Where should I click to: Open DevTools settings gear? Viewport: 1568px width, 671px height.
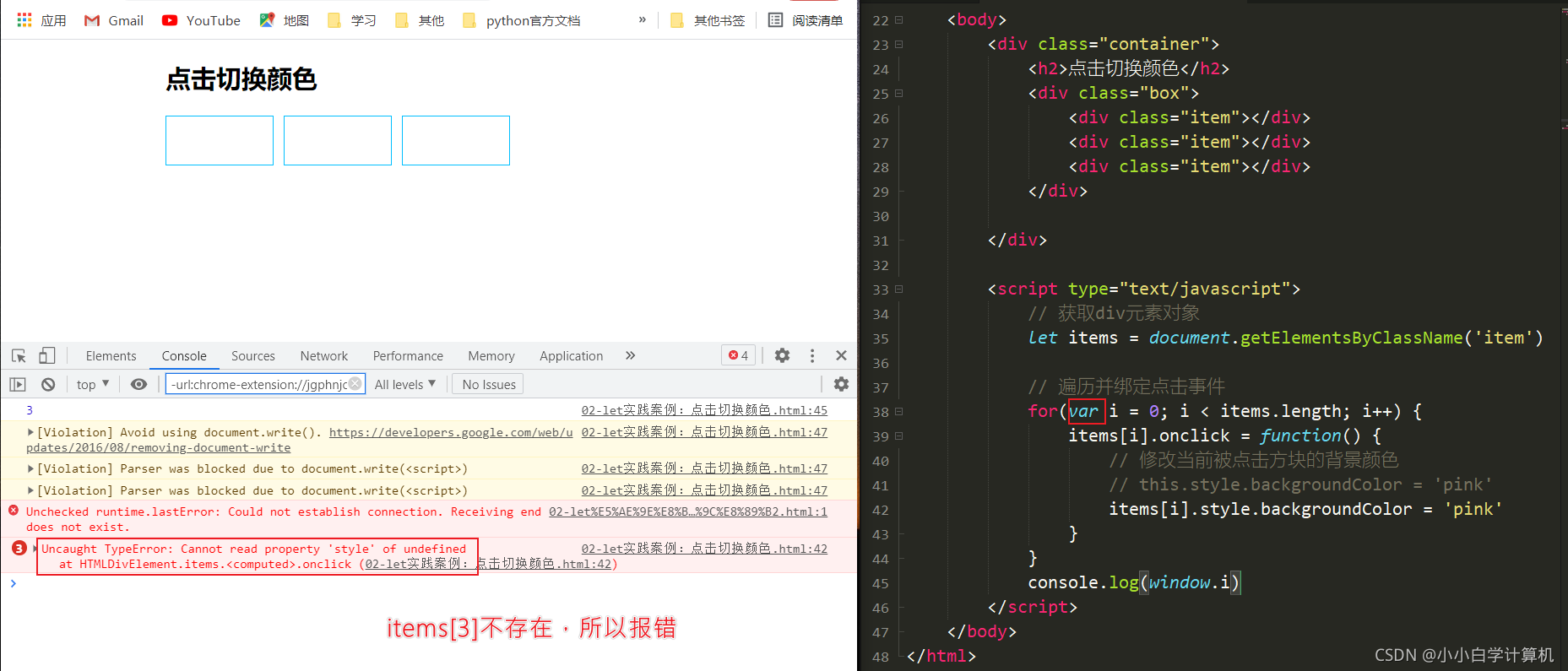783,355
